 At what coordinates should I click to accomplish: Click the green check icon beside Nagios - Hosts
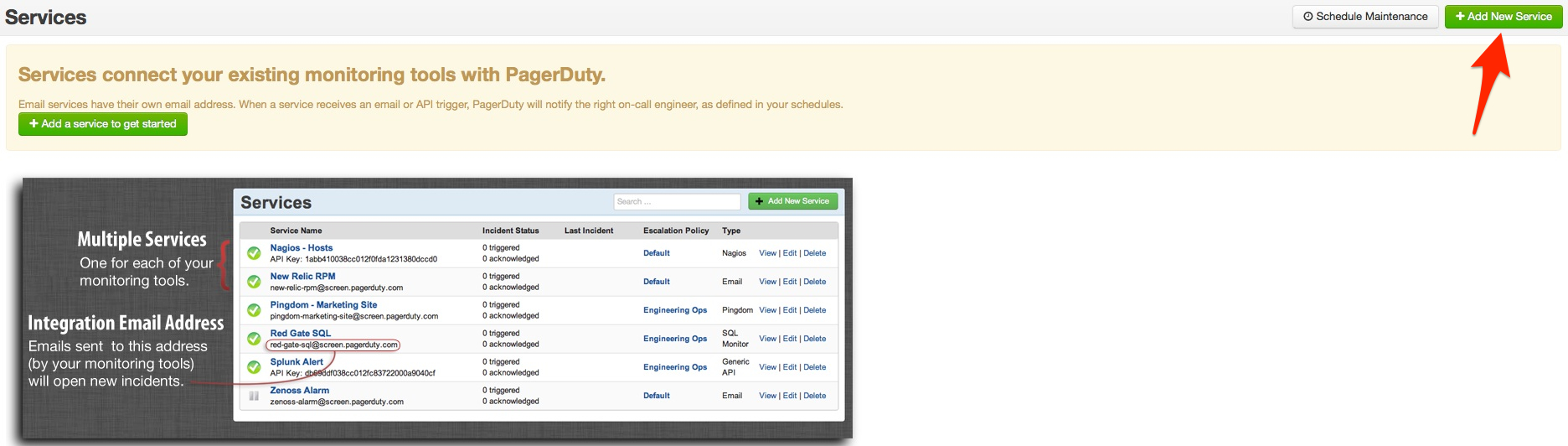click(x=254, y=253)
